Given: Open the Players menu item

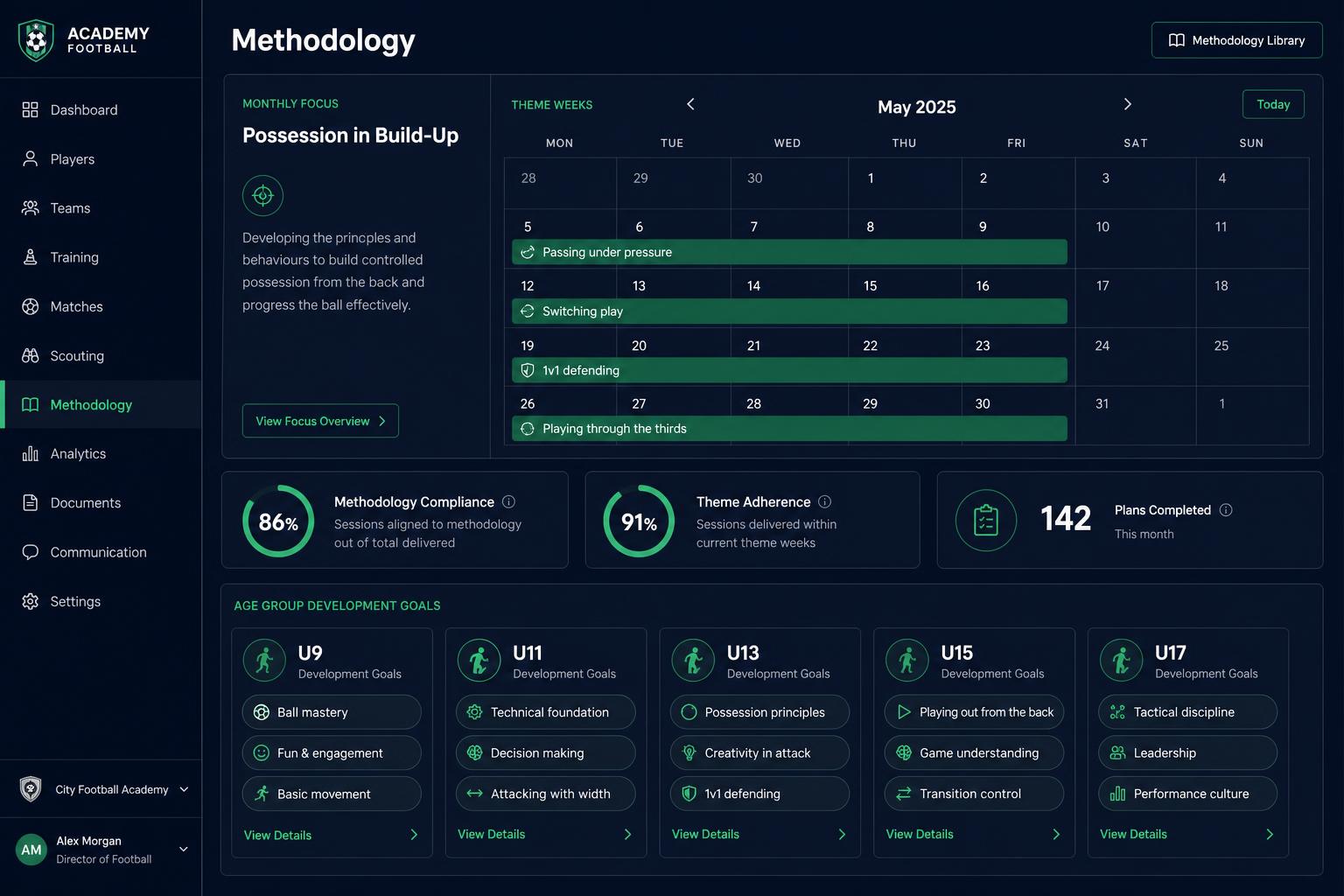Looking at the screenshot, I should tap(101, 158).
